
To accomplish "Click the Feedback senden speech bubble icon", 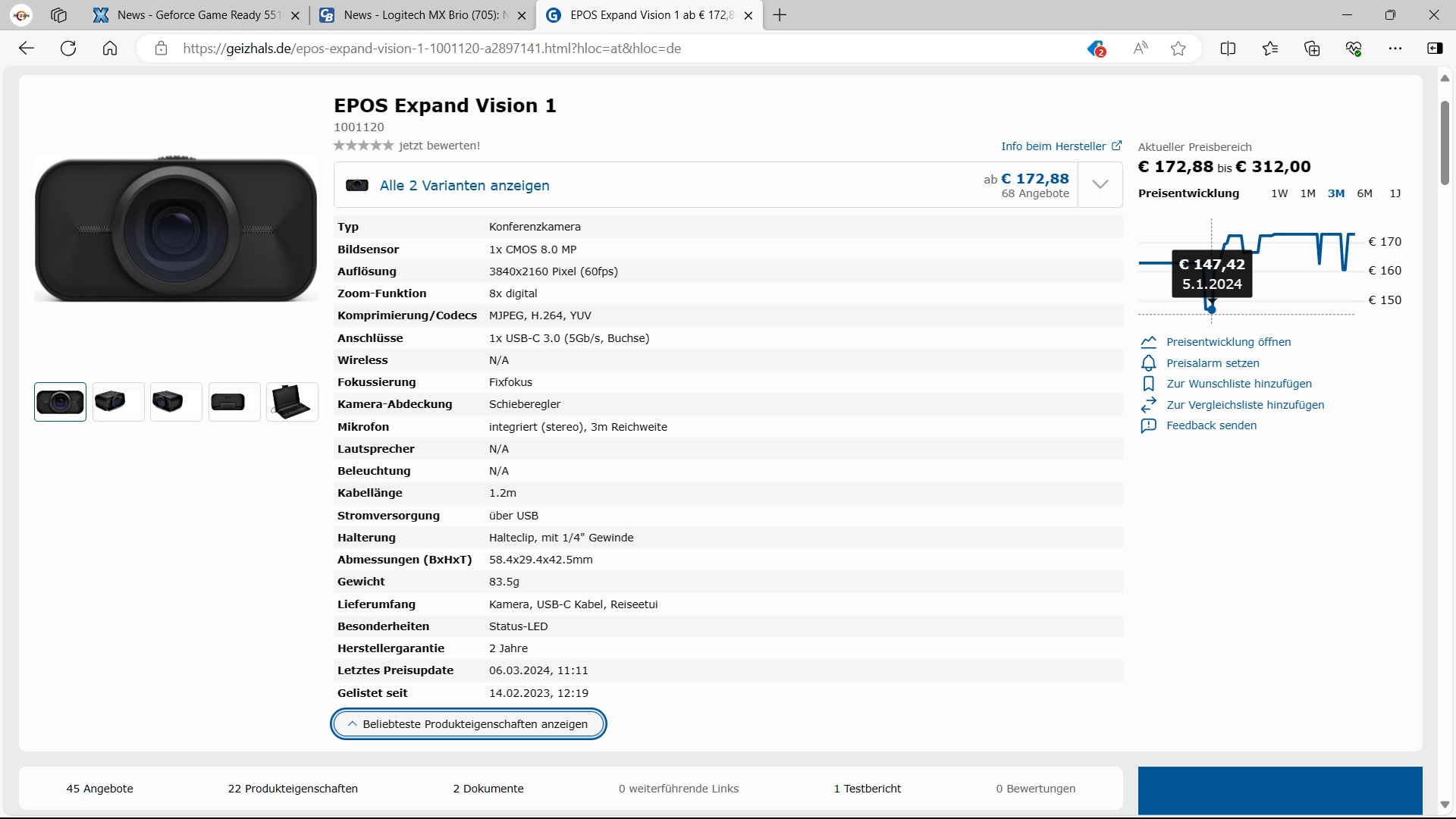I will pos(1148,425).
